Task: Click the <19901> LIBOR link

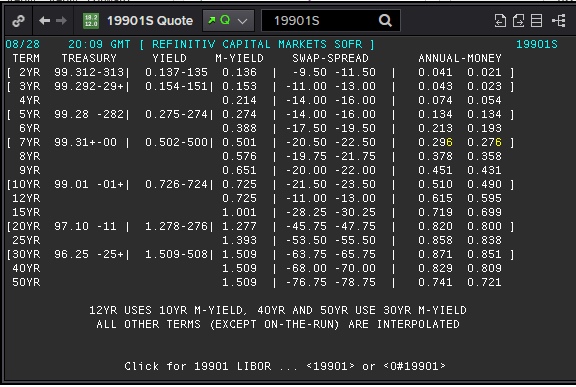Action: (x=330, y=366)
